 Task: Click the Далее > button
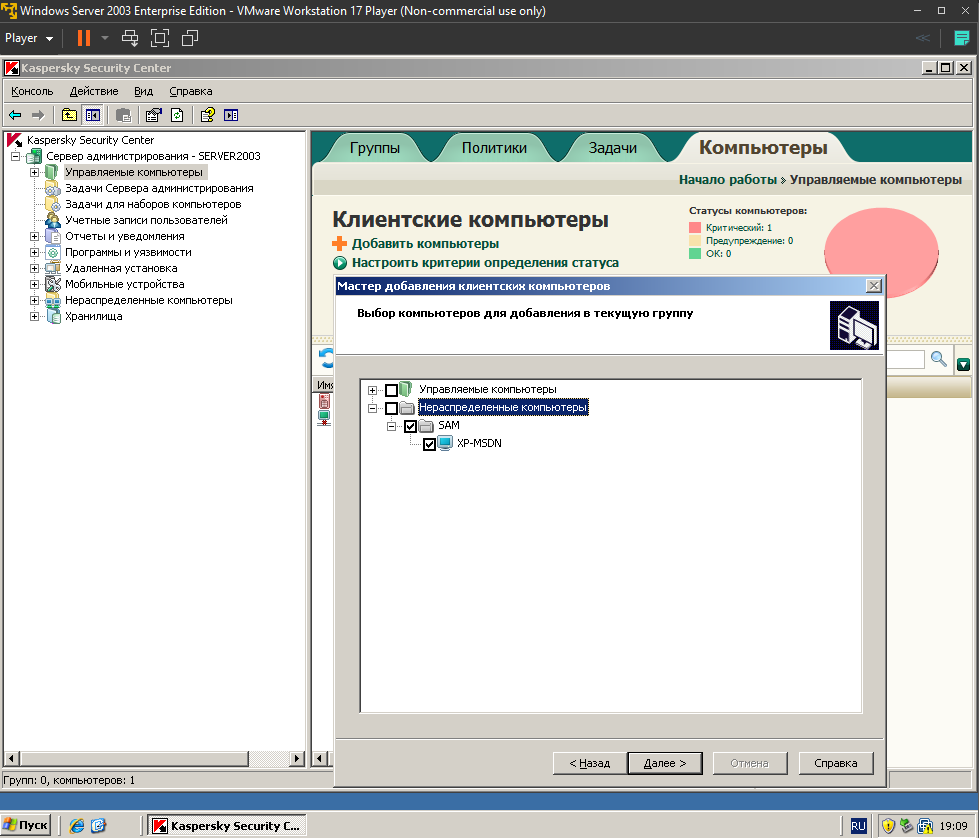pos(665,763)
